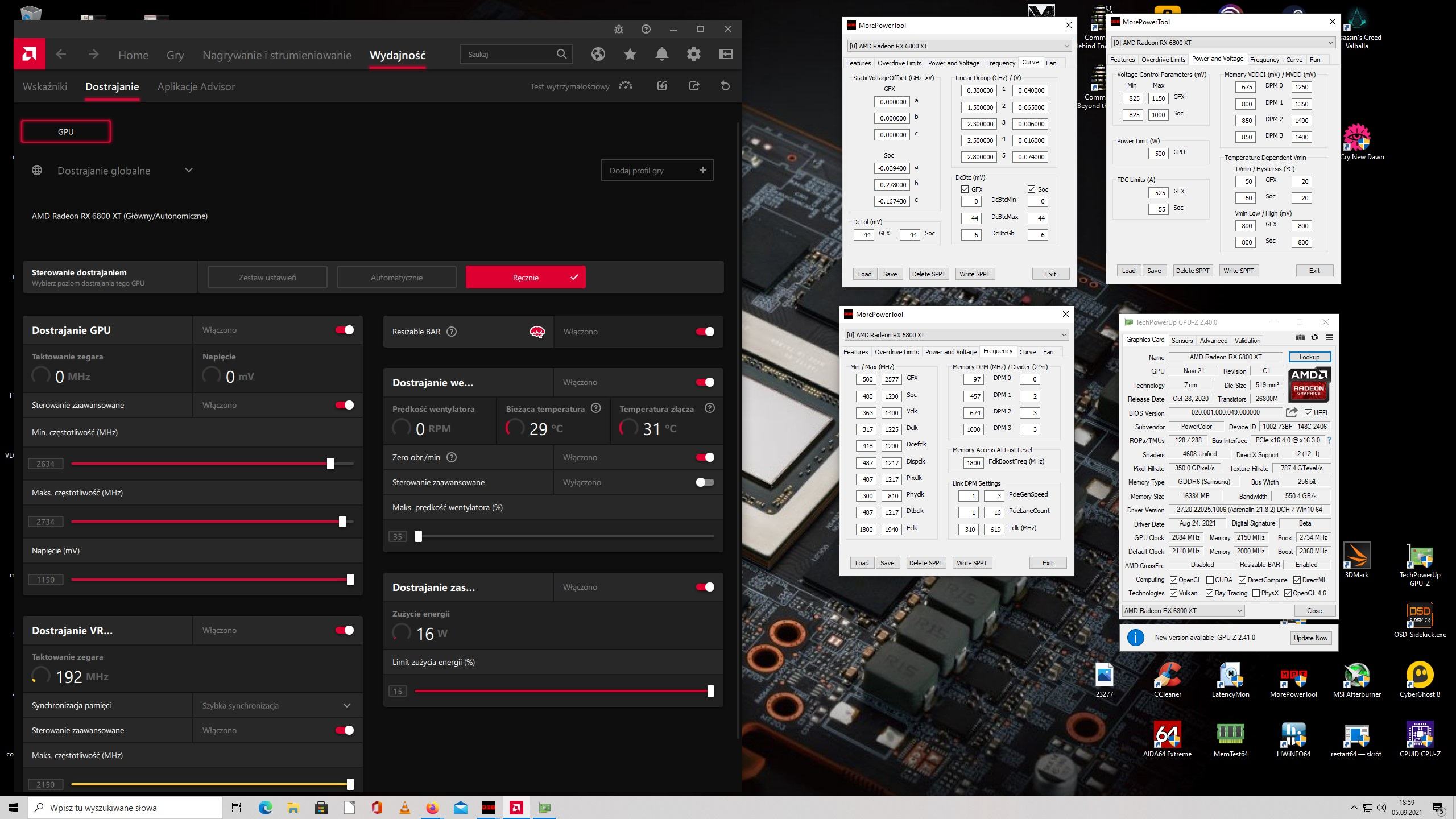The image size is (1456, 819).
Task: Click the Limit zużycia energii slider handle
Action: click(710, 691)
